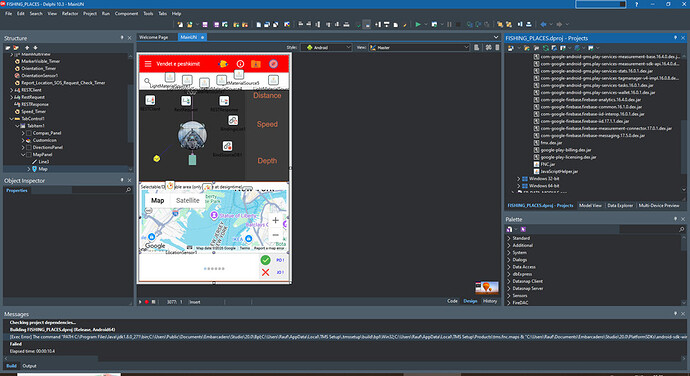
Task: Click the Properties tab in Object Inspector
Action: click(17, 190)
